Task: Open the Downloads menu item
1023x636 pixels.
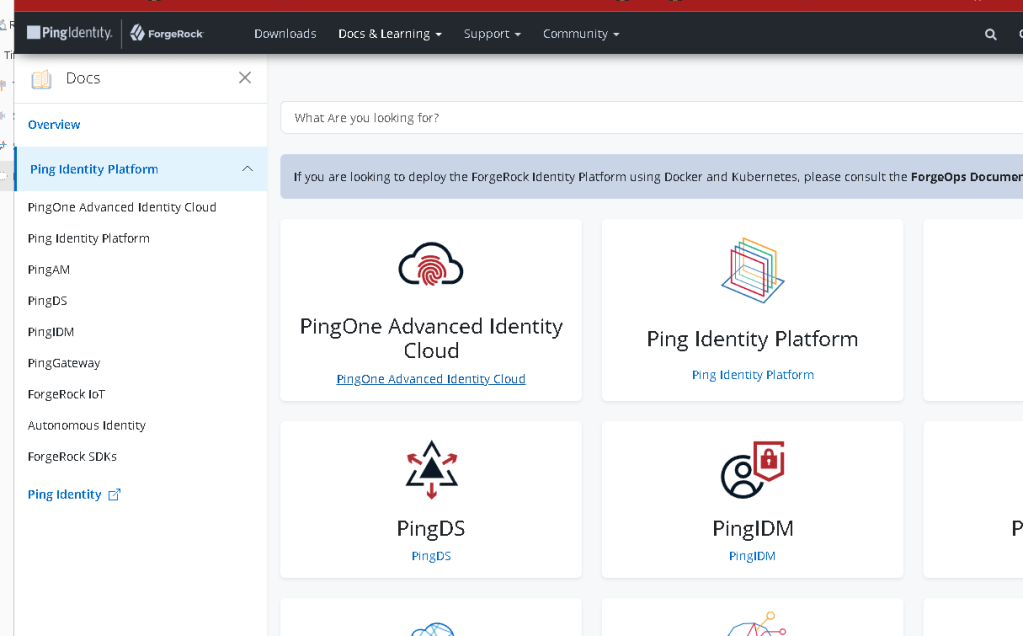Action: [285, 33]
